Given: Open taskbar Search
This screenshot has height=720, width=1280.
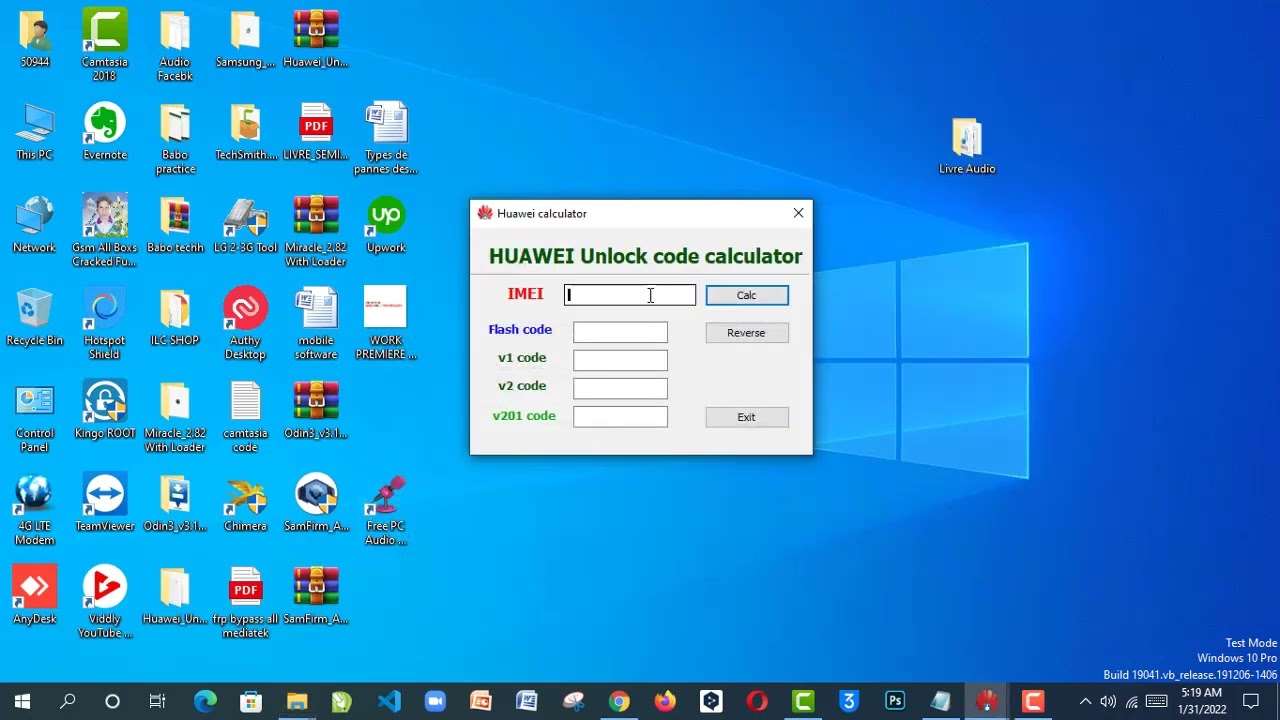Looking at the screenshot, I should point(67,701).
